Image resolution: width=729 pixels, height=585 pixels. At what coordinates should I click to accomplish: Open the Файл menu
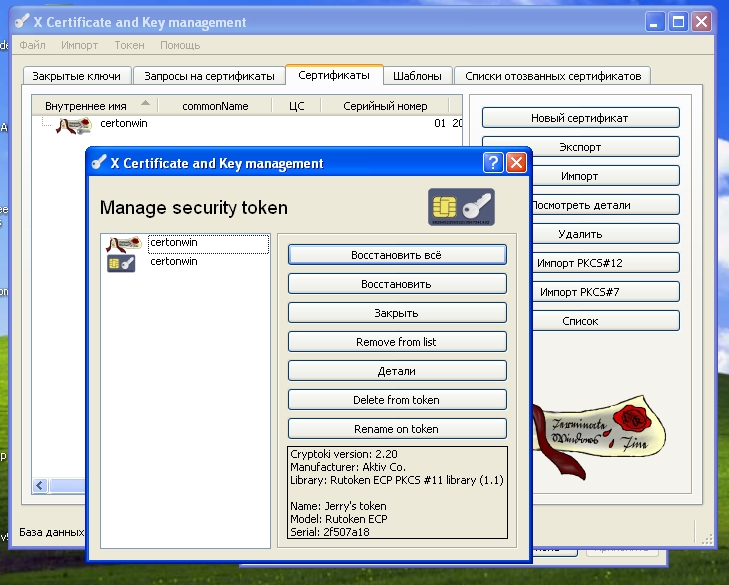click(x=32, y=45)
